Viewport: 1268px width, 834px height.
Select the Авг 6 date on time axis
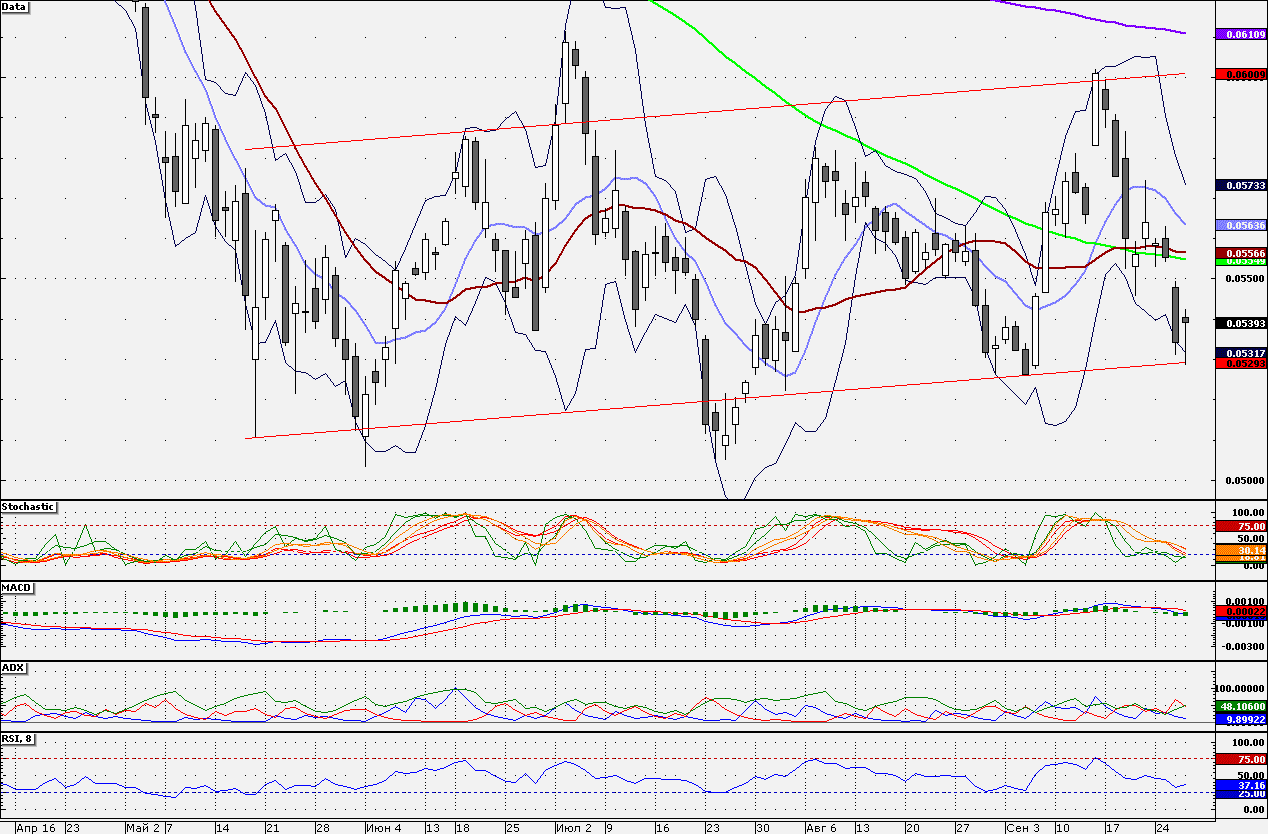click(820, 828)
